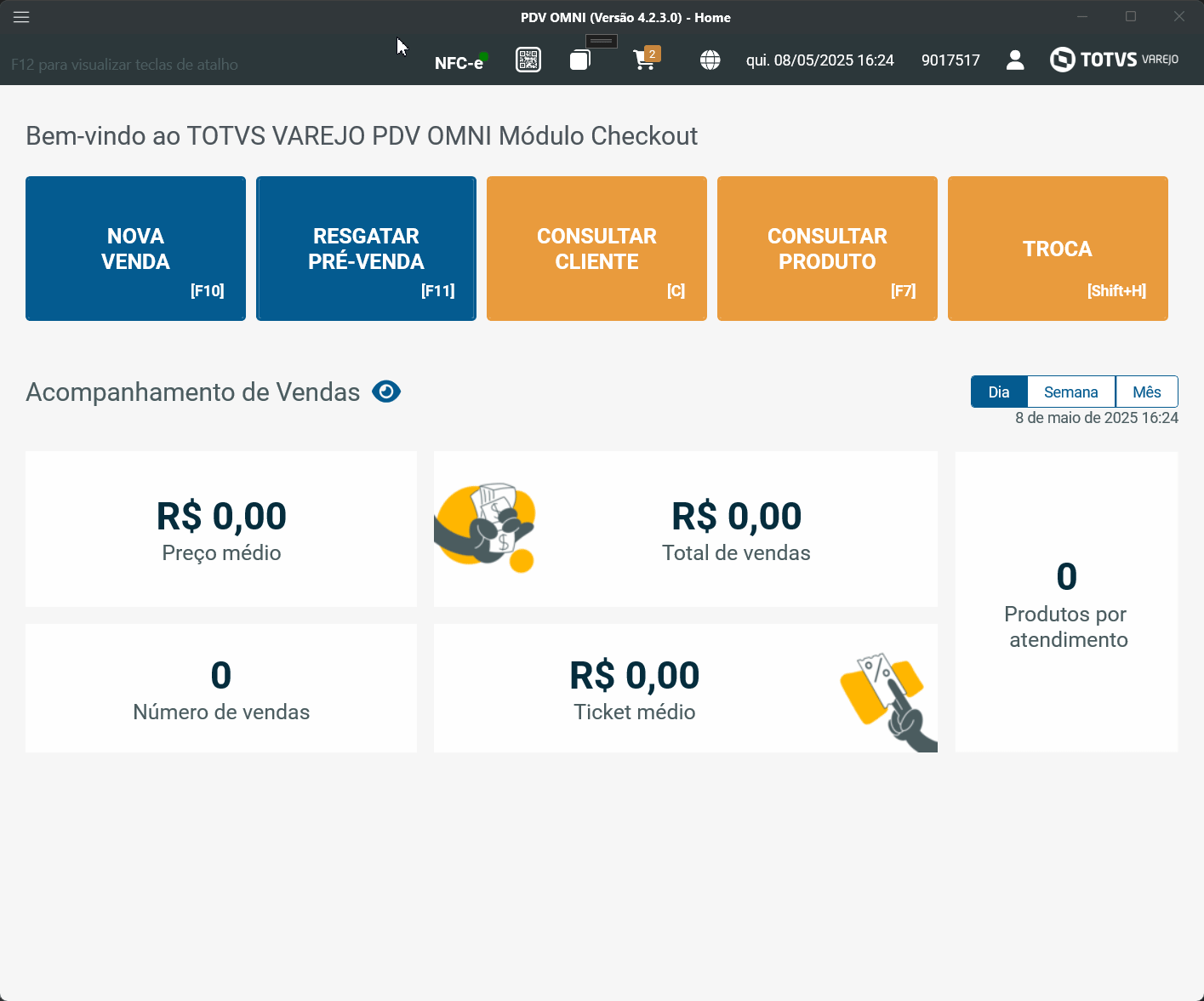Click the stacked windows icon
Image resolution: width=1204 pixels, height=1001 pixels.
pos(580,60)
